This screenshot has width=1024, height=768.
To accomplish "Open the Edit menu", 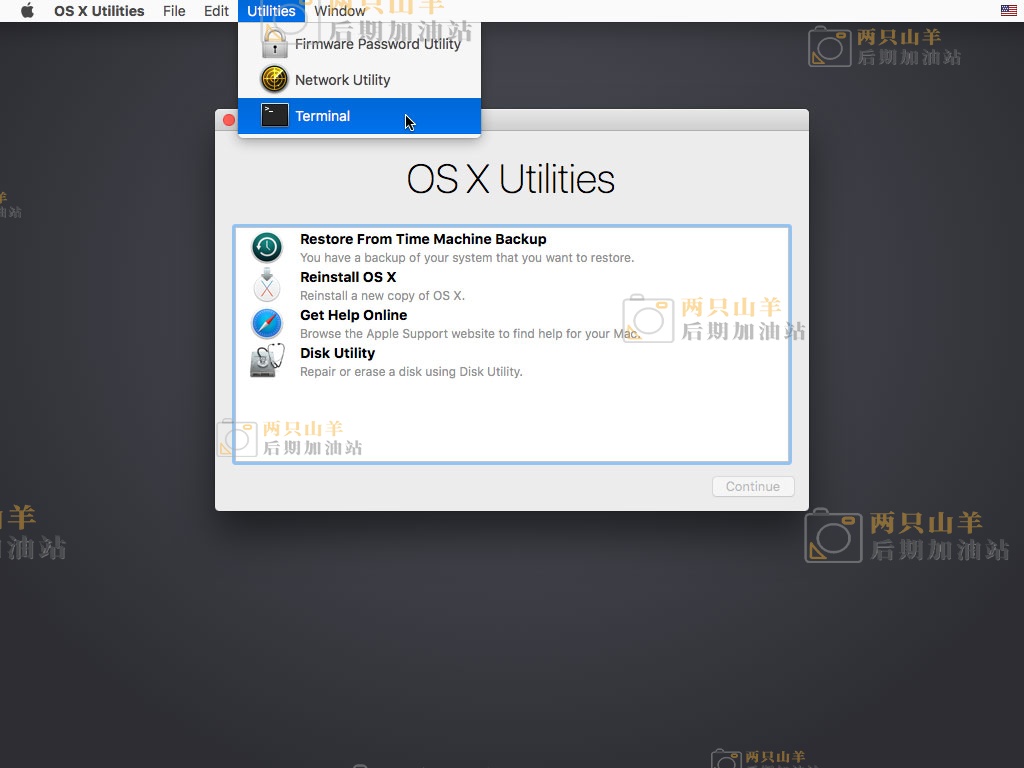I will coord(216,11).
